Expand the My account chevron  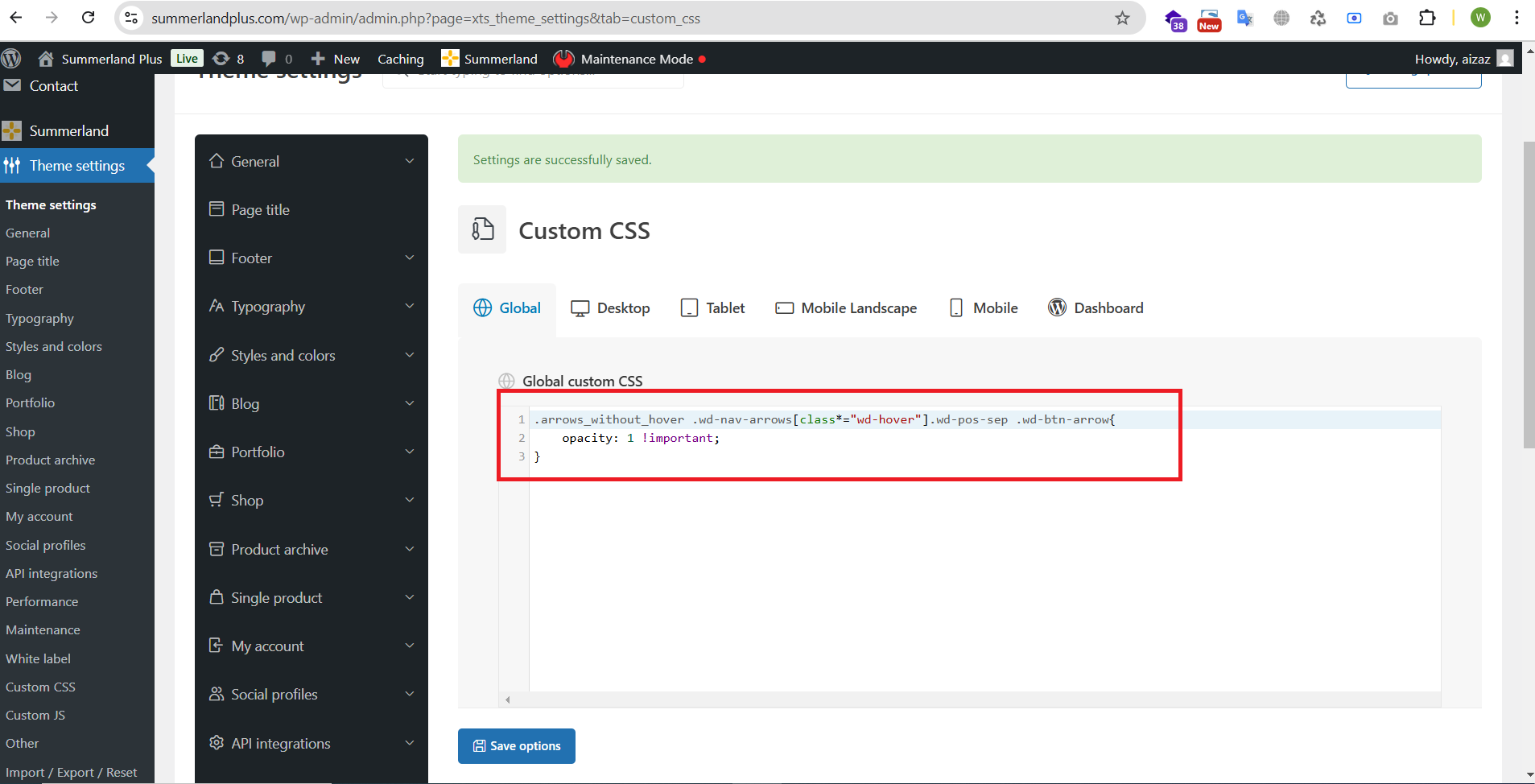click(410, 646)
